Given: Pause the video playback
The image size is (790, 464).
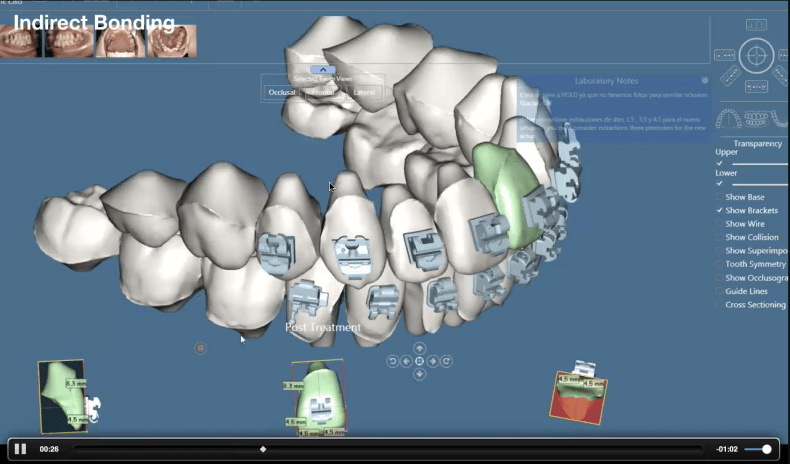Looking at the screenshot, I should click(20, 449).
